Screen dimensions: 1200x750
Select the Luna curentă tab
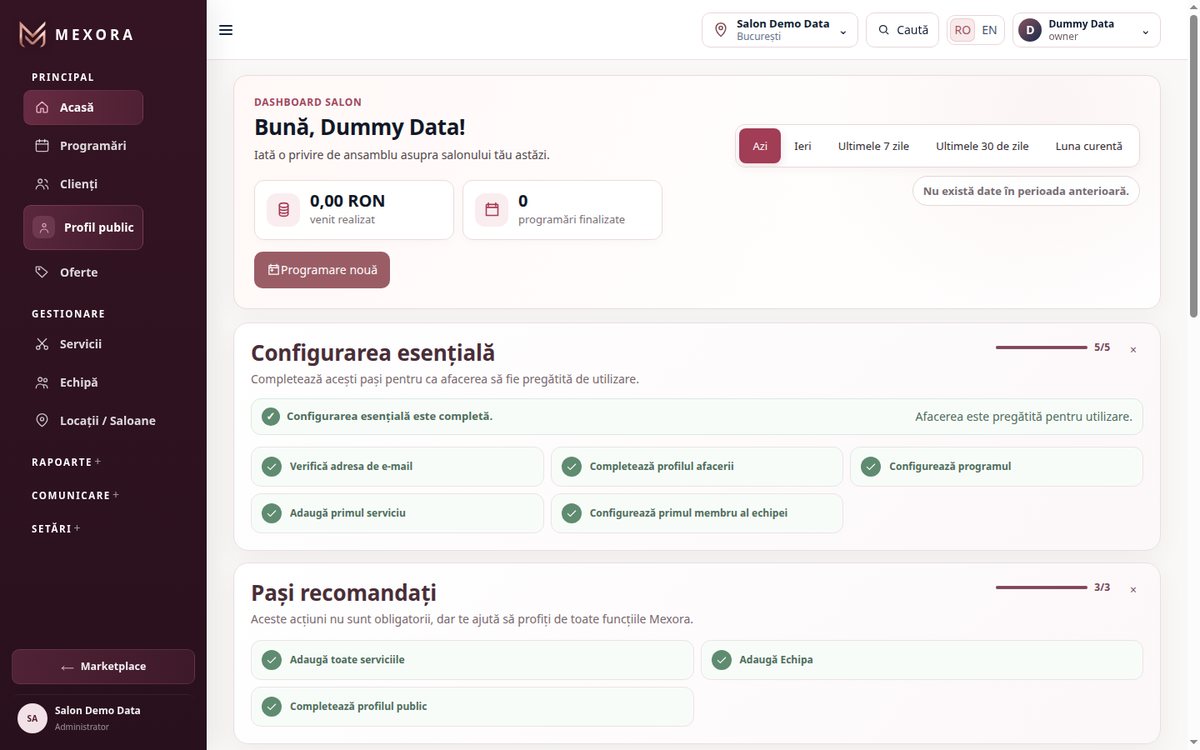coord(1089,146)
